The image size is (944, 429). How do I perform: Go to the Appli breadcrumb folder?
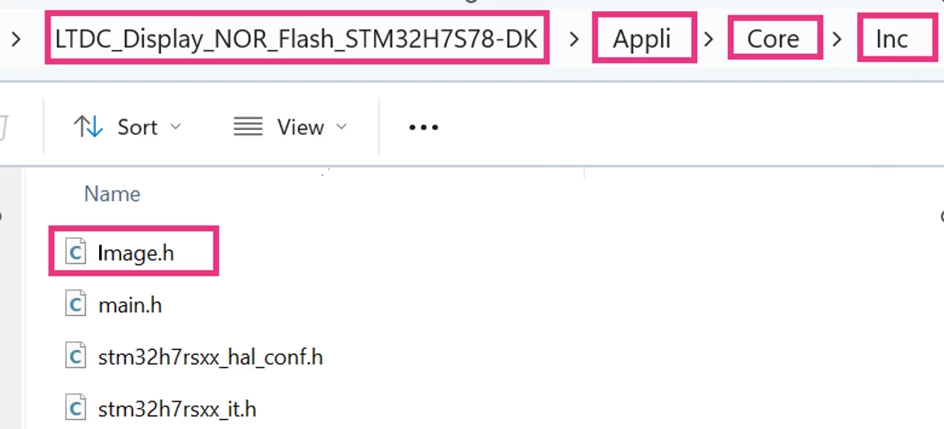click(x=642, y=39)
